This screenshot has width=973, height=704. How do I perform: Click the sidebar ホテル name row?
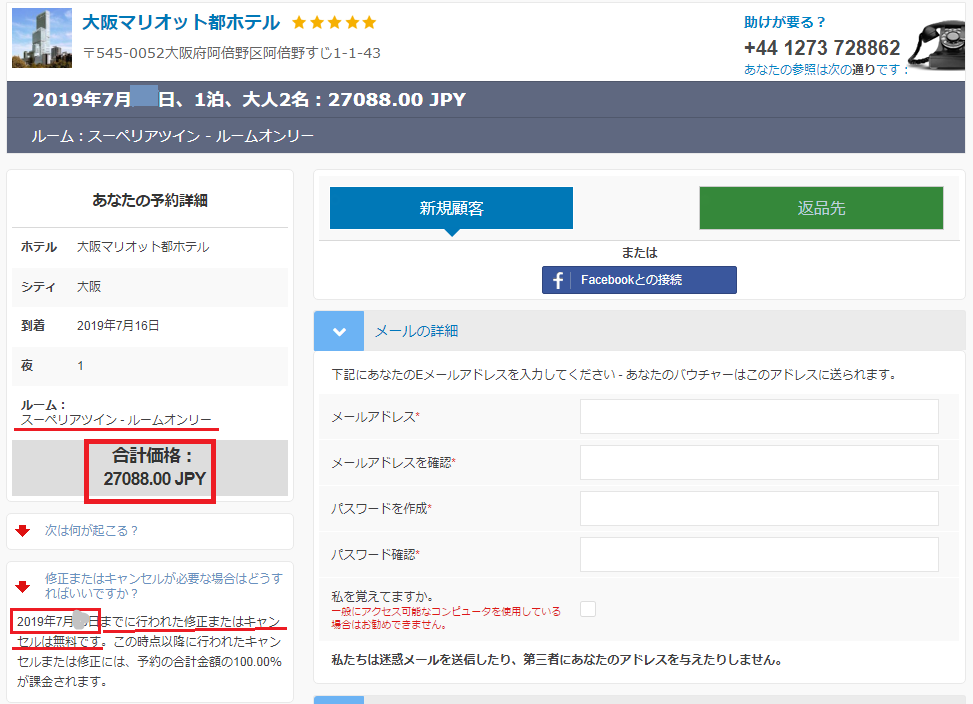coord(150,247)
